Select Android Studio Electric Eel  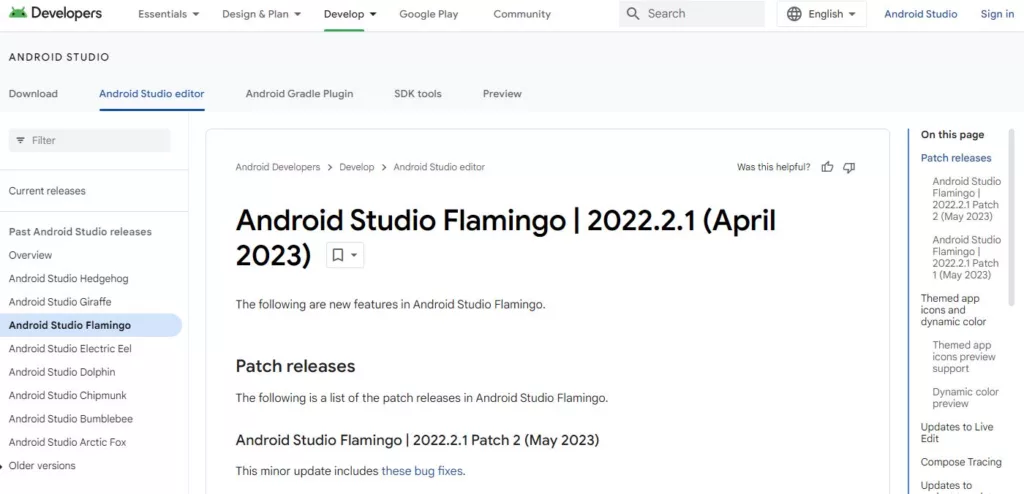pyautogui.click(x=70, y=349)
